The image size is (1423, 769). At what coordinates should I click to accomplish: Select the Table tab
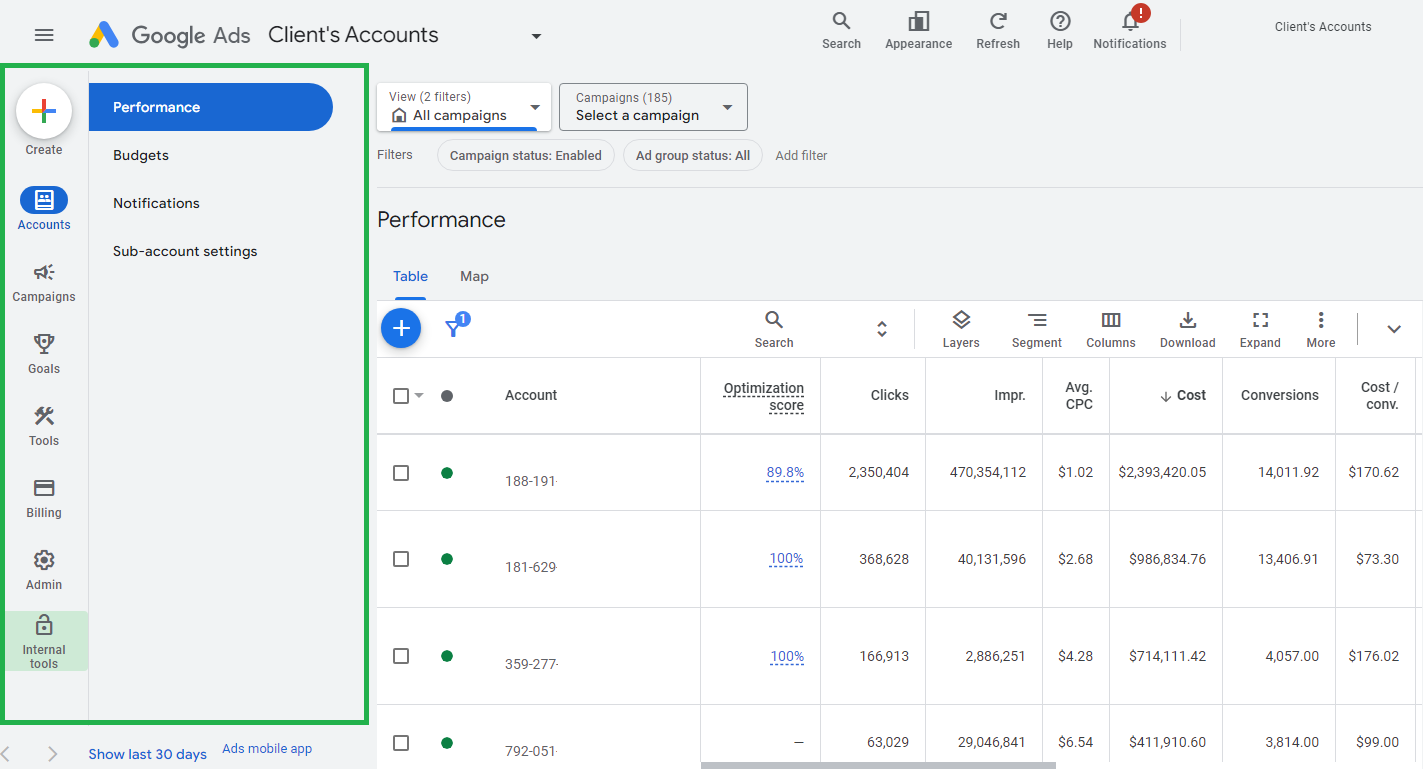pyautogui.click(x=410, y=277)
